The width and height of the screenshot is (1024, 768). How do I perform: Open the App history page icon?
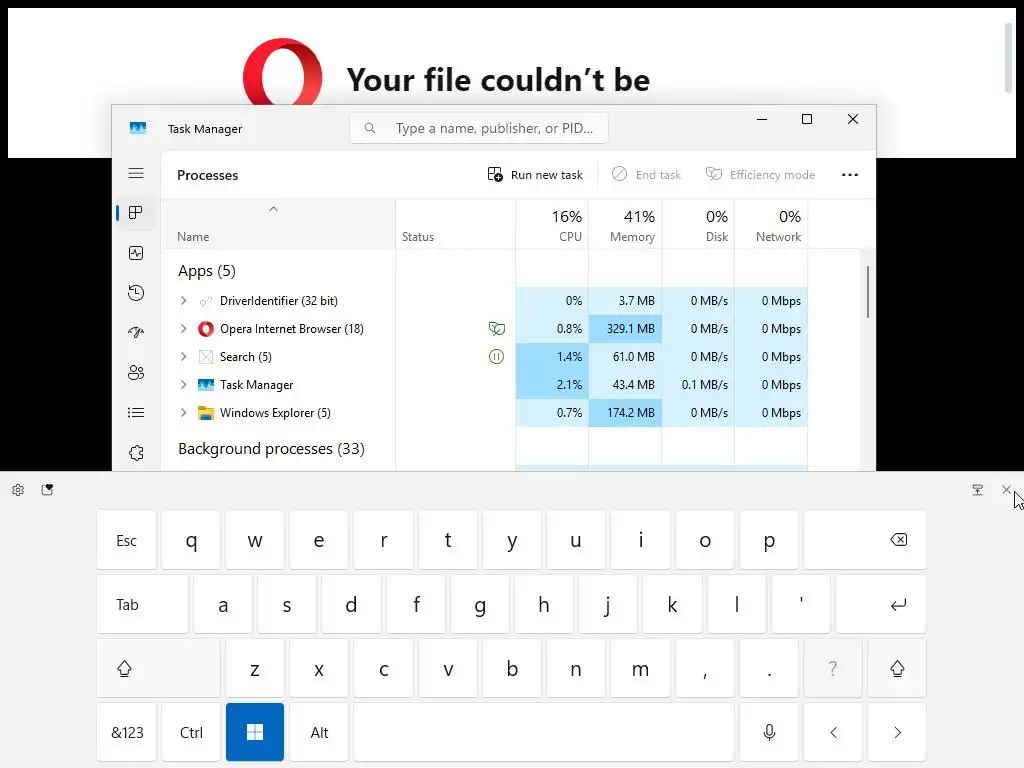pyautogui.click(x=136, y=293)
